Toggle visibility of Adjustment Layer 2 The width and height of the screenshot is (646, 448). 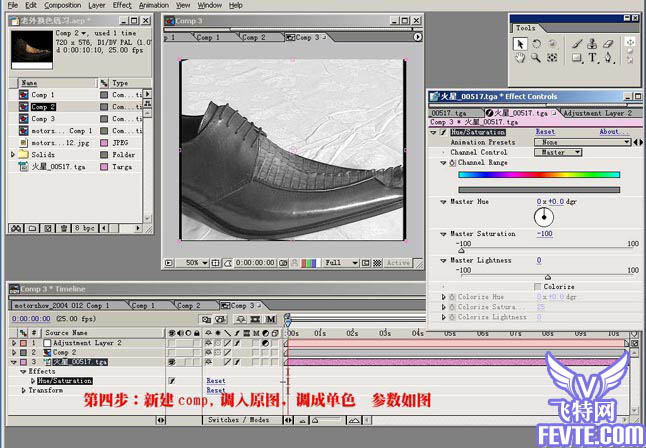coord(172,343)
